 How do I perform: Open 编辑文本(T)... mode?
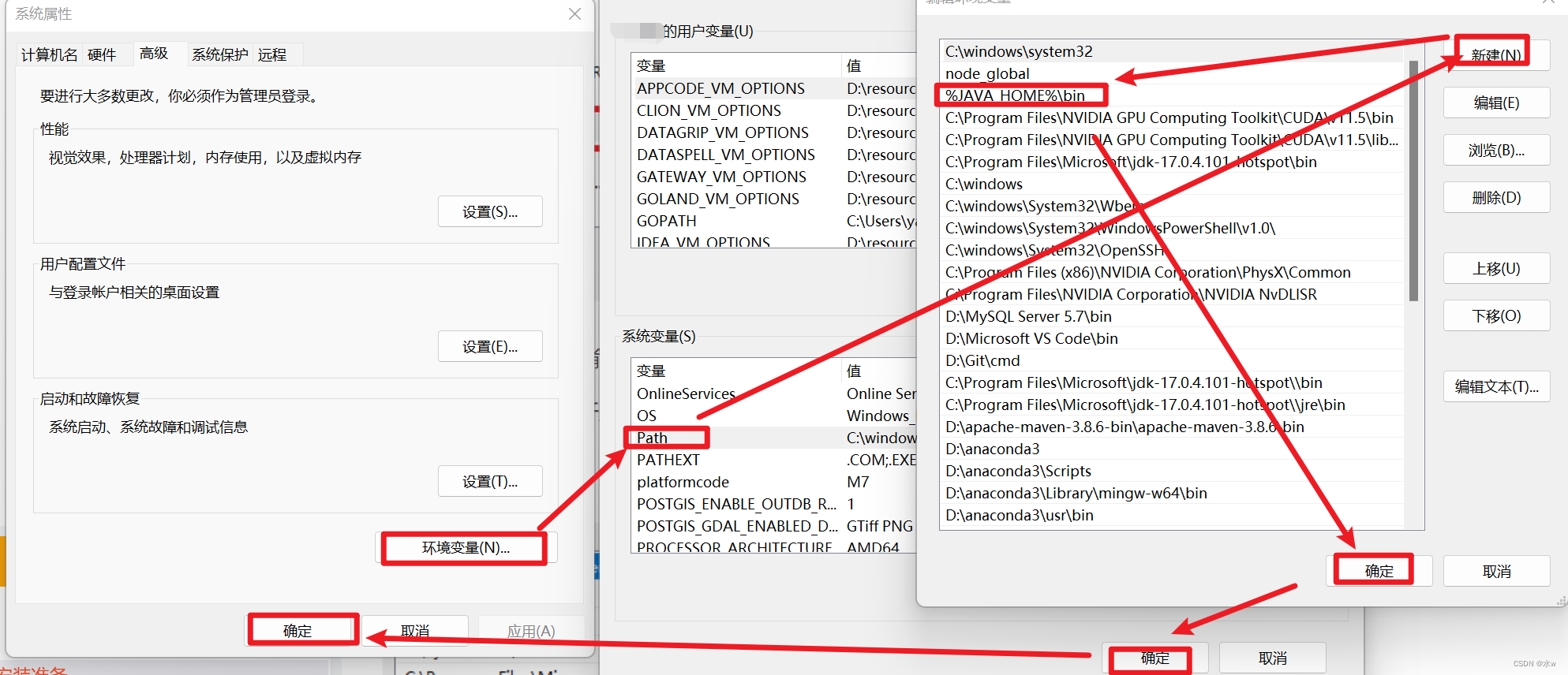(1496, 386)
